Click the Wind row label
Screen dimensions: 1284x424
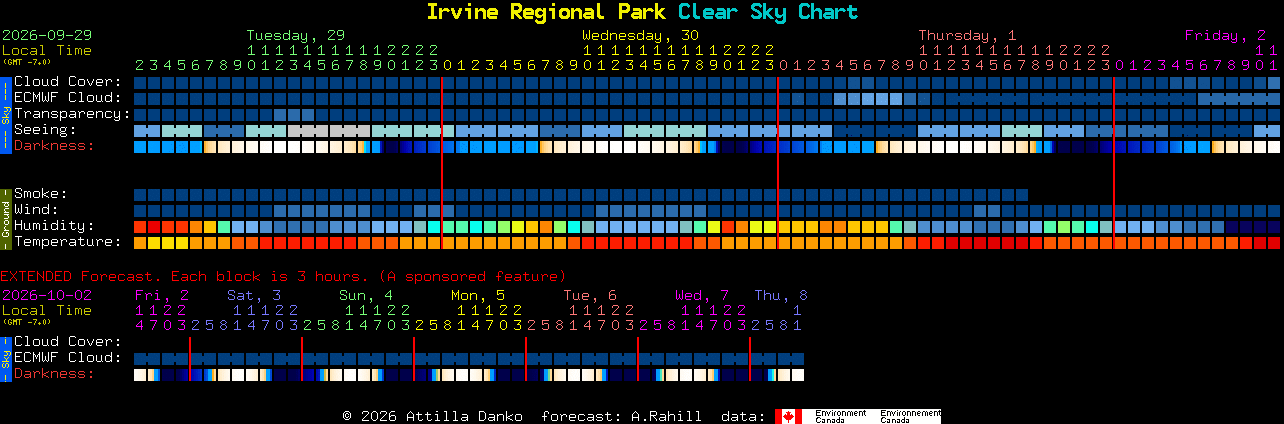(x=36, y=210)
